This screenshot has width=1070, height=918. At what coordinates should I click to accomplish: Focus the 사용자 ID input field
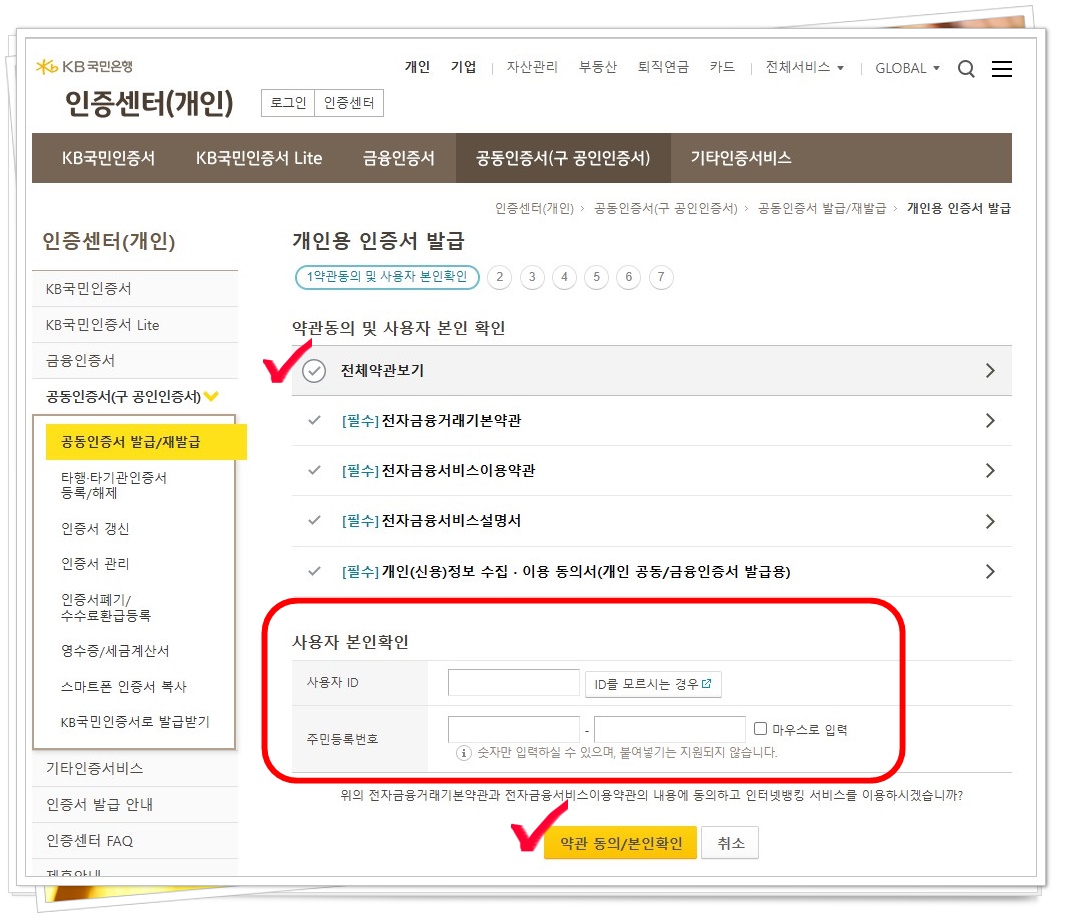point(514,683)
